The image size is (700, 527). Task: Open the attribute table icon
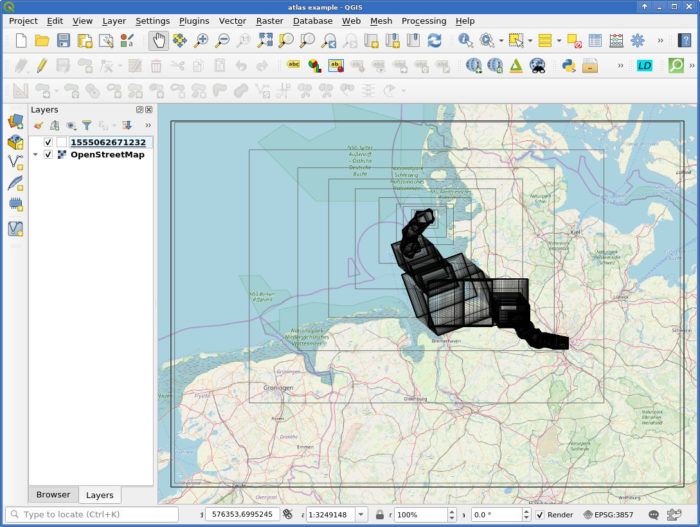[595, 41]
